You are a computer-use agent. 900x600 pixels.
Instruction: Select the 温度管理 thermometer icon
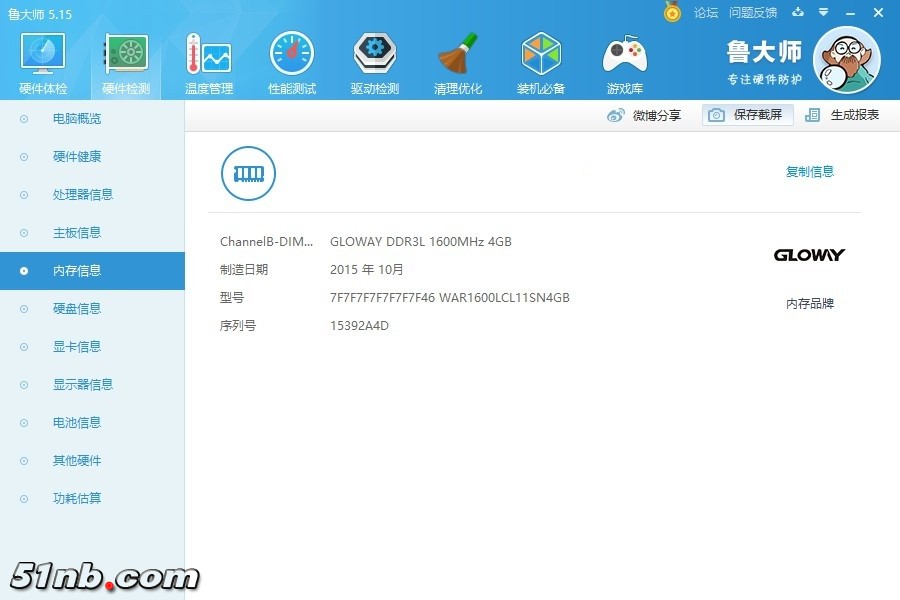point(208,54)
